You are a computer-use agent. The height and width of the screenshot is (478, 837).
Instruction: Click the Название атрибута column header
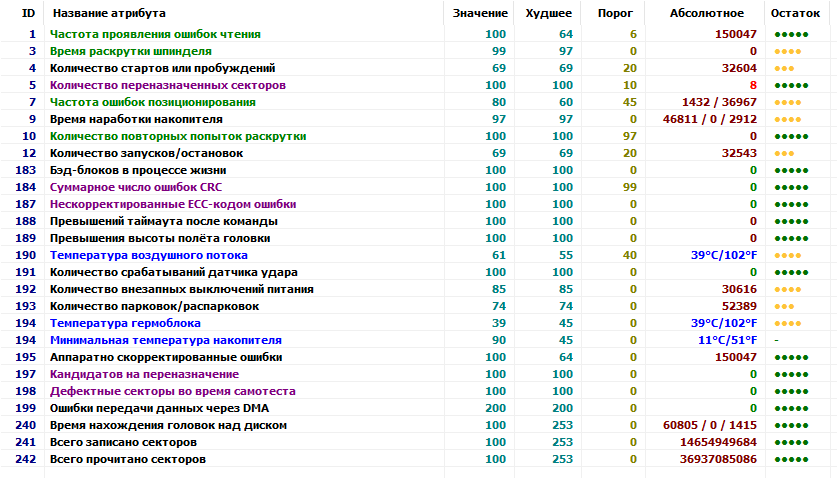click(x=109, y=13)
